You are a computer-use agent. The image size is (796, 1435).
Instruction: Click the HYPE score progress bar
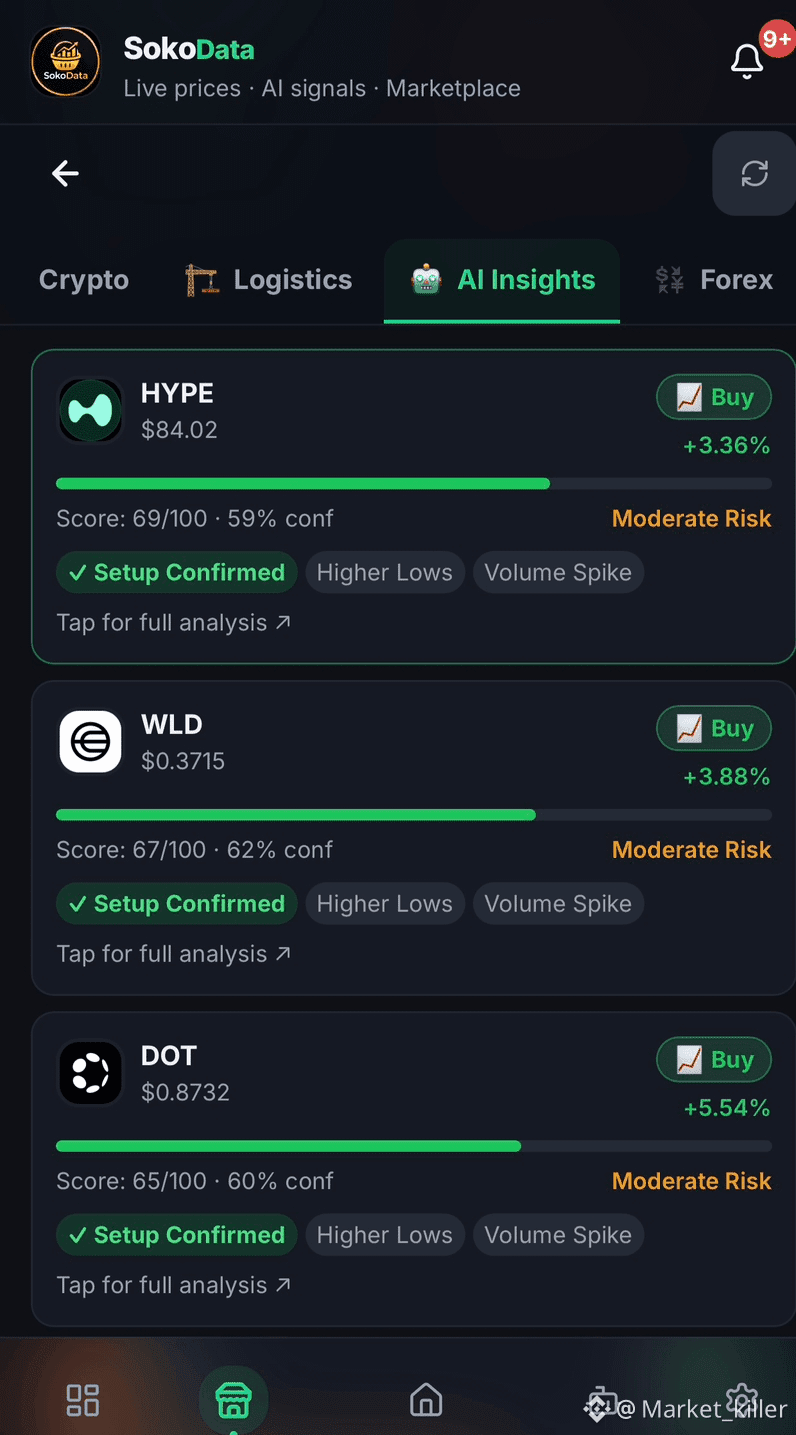click(414, 484)
